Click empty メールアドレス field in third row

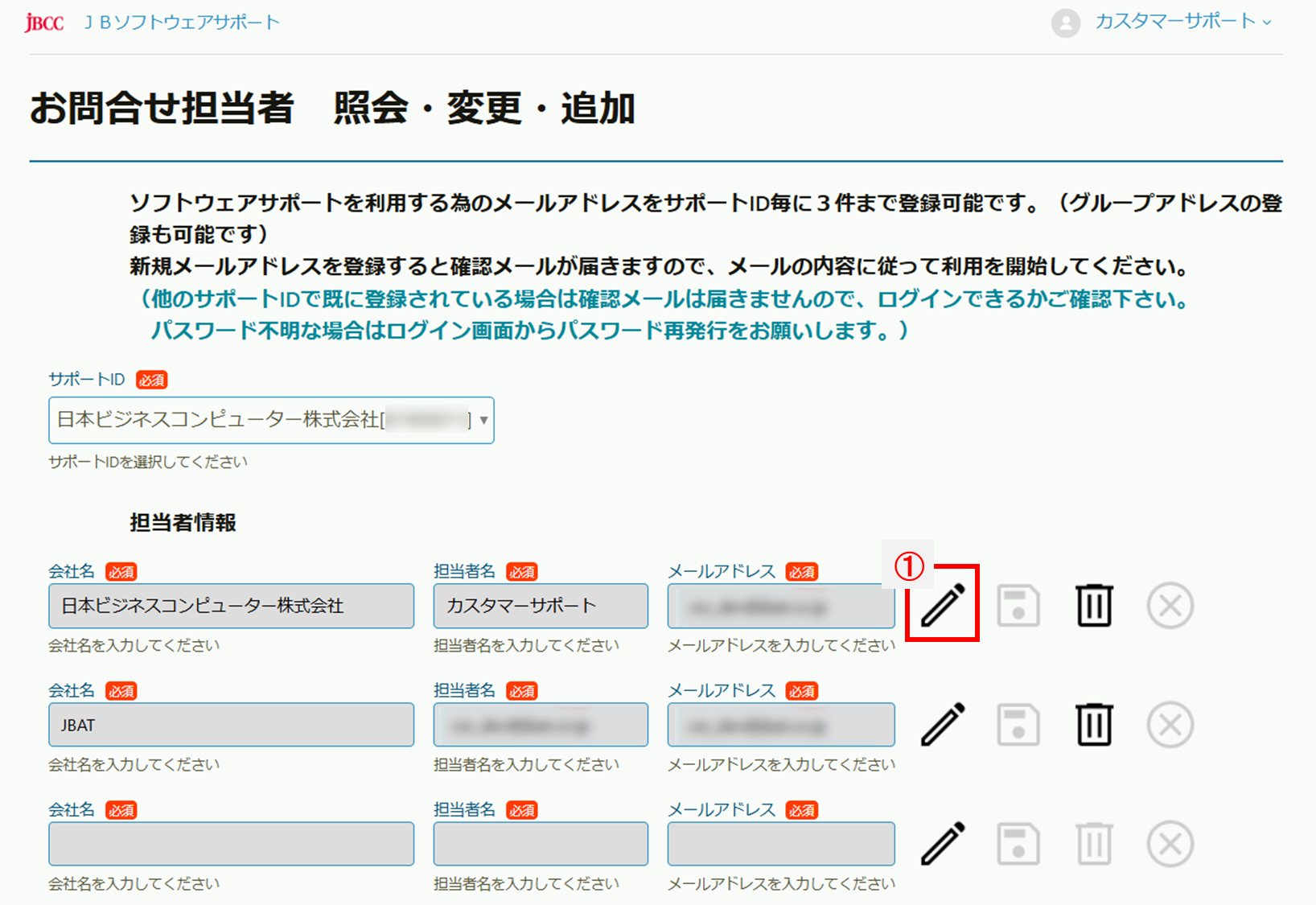781,844
